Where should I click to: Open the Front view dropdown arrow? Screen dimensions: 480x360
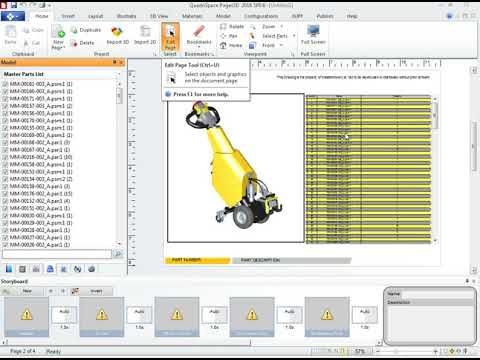click(282, 45)
